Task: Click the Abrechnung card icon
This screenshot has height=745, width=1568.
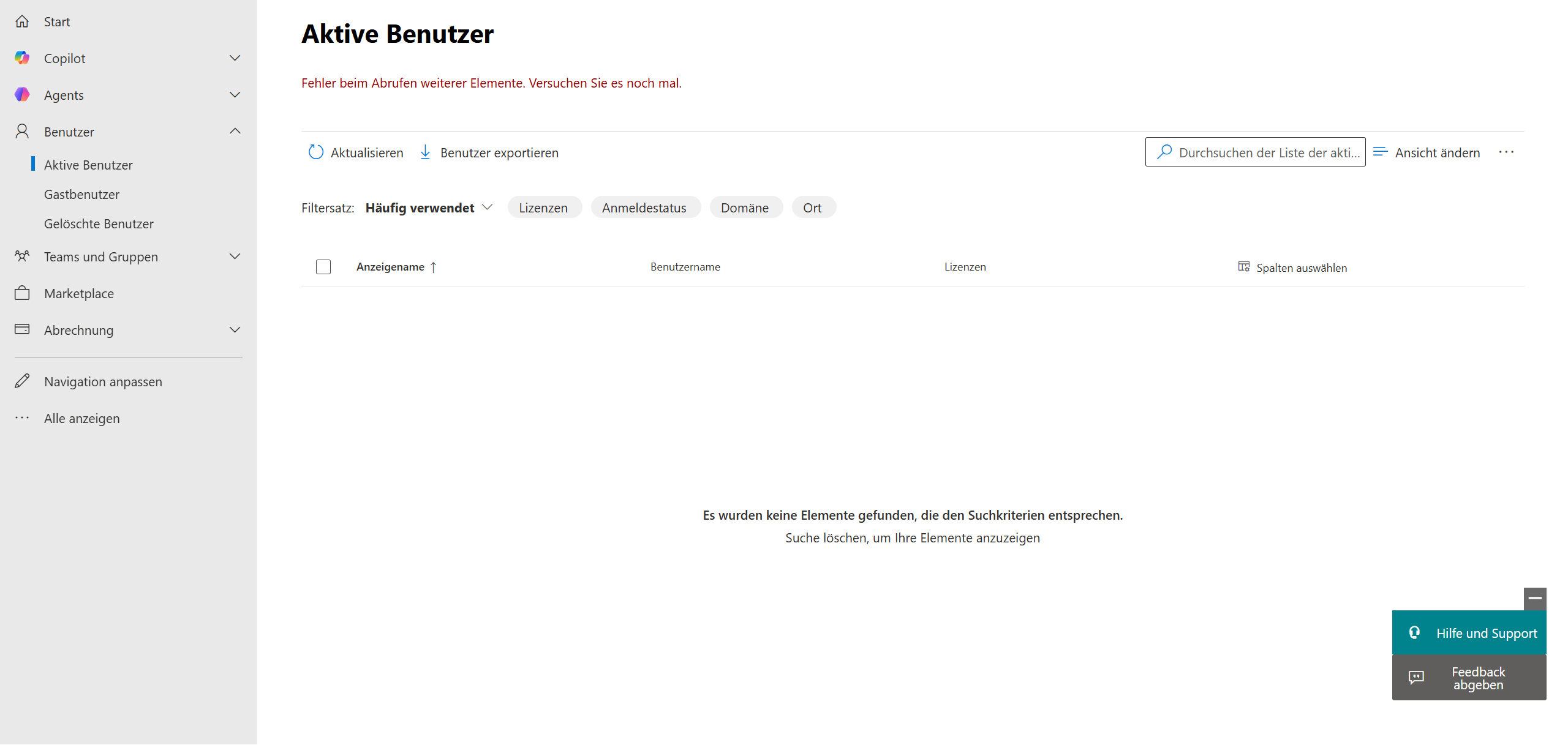Action: tap(22, 329)
